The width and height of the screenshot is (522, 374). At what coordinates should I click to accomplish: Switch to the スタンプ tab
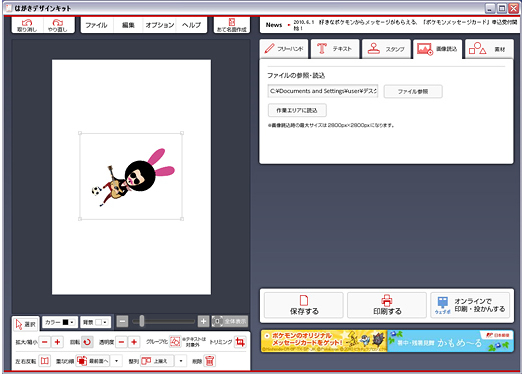pyautogui.click(x=386, y=49)
